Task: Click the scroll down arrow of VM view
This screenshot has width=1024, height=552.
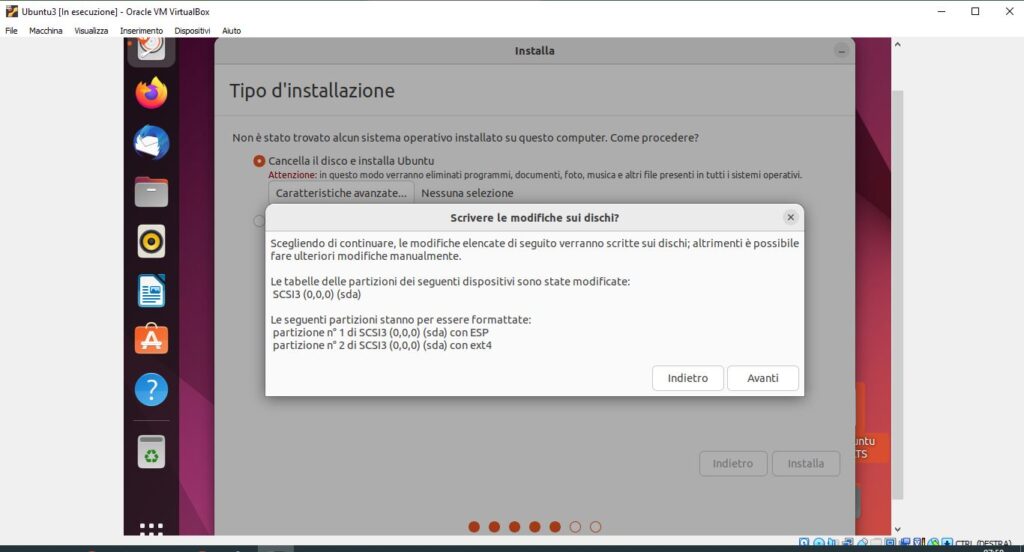Action: [x=897, y=528]
